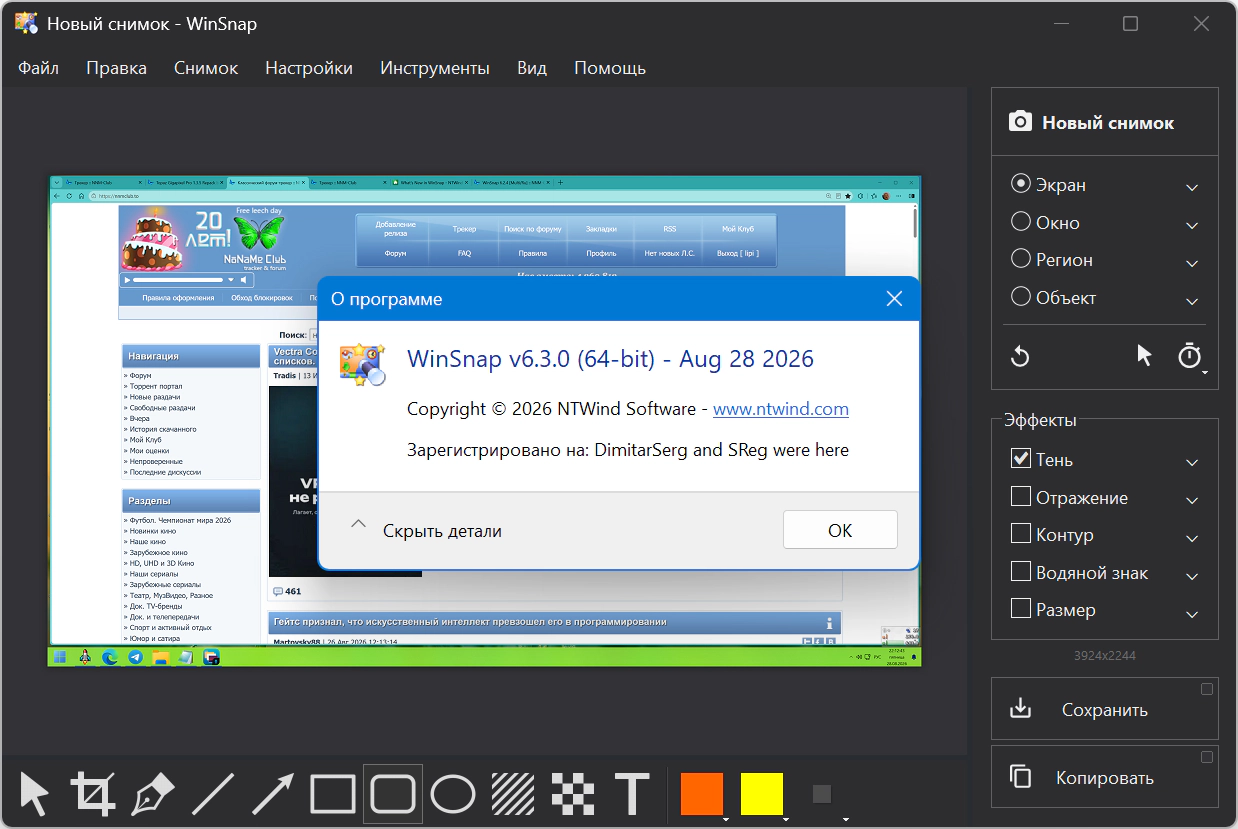Select the straight Line tool
Image resolution: width=1238 pixels, height=829 pixels.
212,794
